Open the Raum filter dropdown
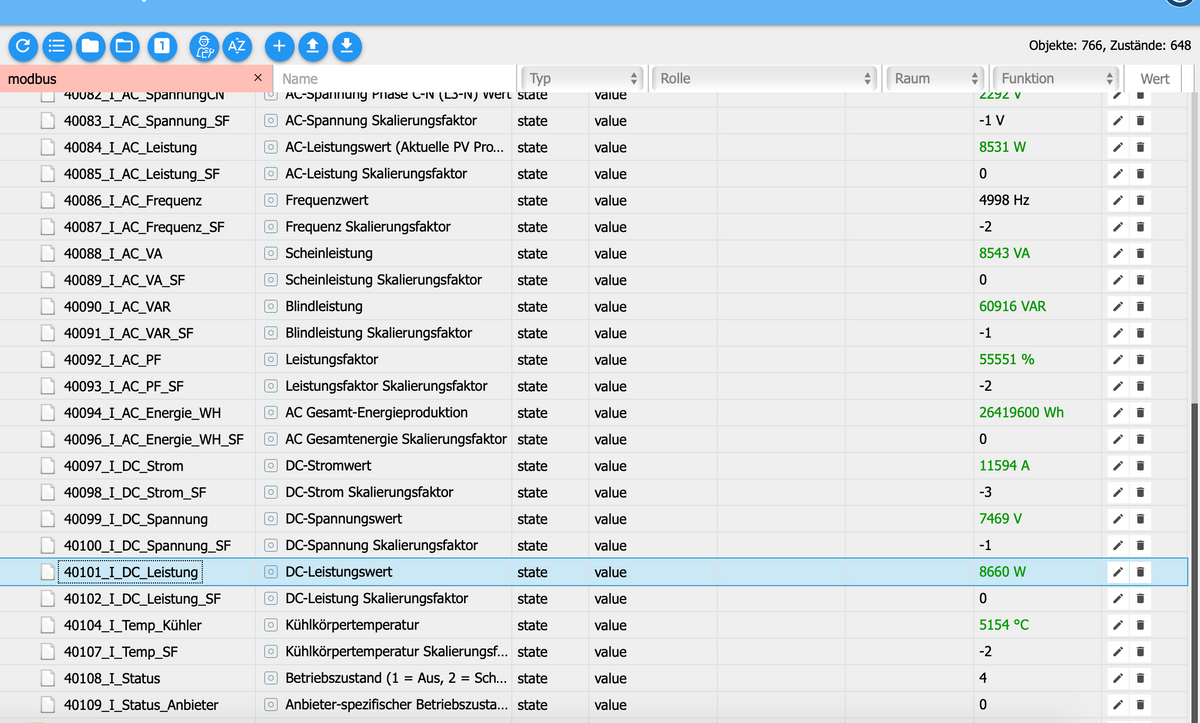This screenshot has height=723, width=1200. [x=936, y=78]
